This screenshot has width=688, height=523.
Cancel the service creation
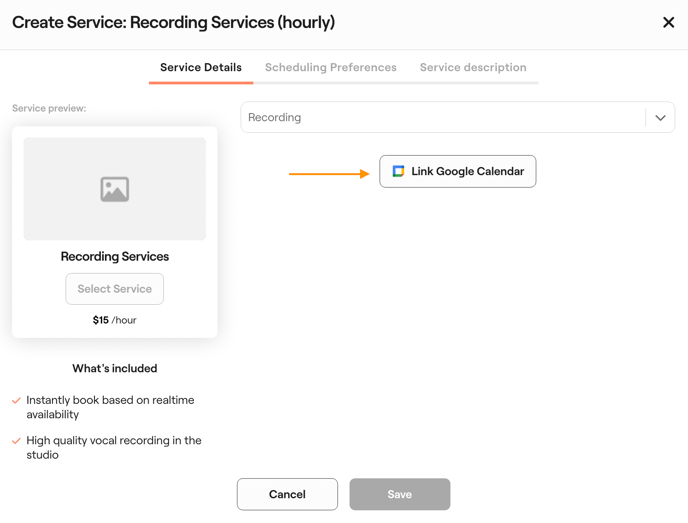click(287, 494)
